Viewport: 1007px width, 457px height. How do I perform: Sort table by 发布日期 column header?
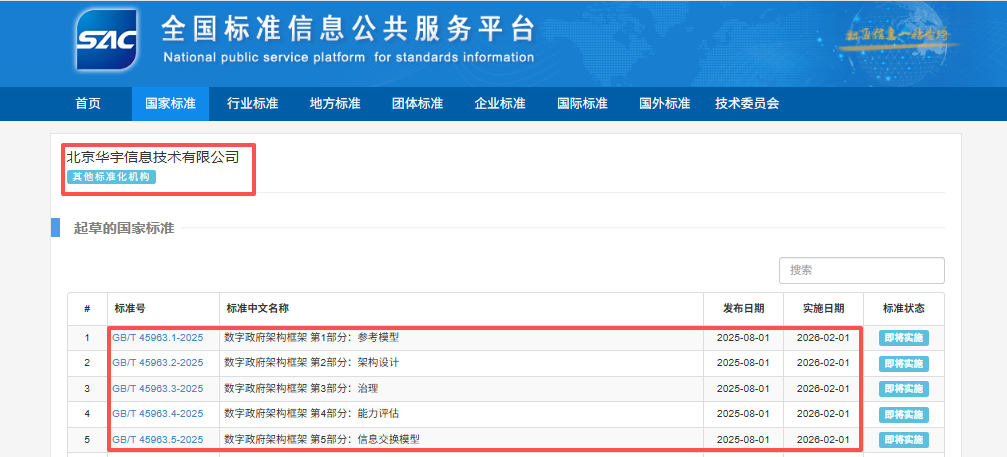click(x=741, y=308)
